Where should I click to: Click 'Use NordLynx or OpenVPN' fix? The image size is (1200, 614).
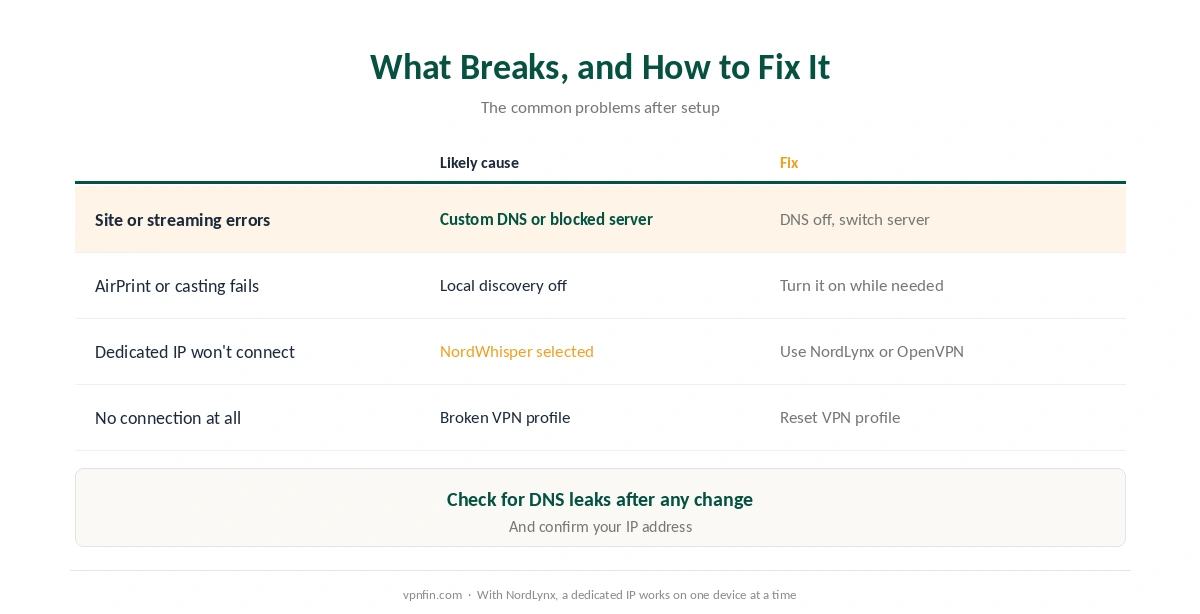(872, 351)
